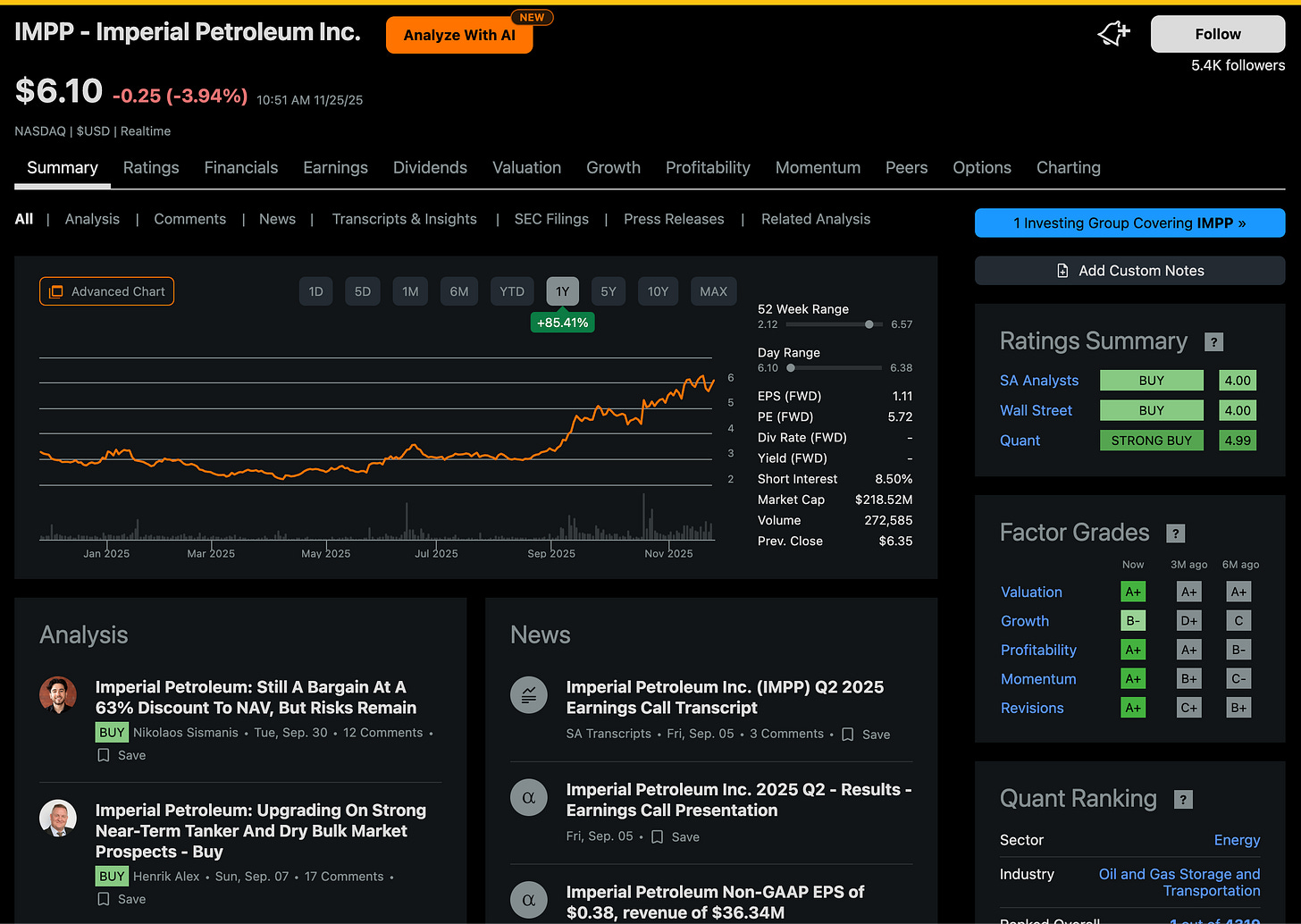Open the Quant Ranking help question mark
Viewport: 1301px width, 924px height.
(1183, 800)
